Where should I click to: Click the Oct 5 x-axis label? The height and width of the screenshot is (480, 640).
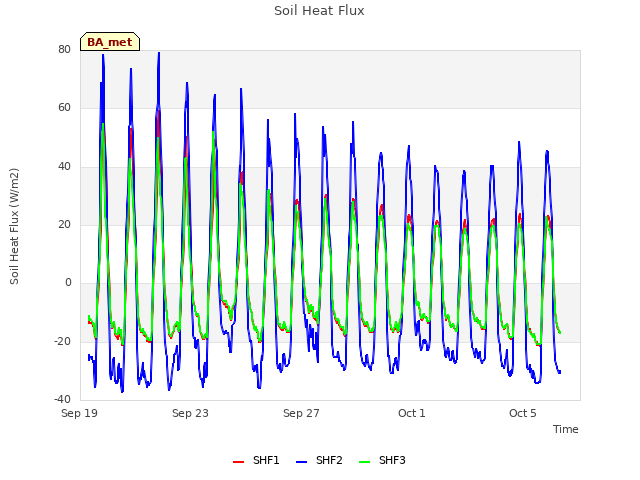pos(522,413)
